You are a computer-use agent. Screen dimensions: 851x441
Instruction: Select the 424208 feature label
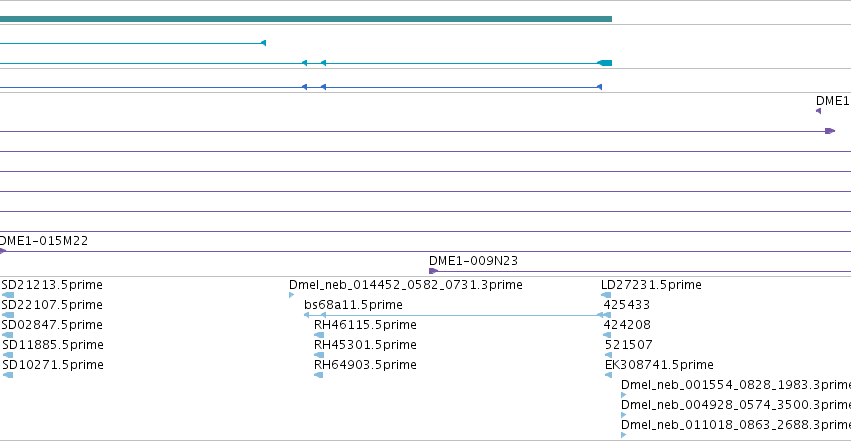tap(627, 325)
